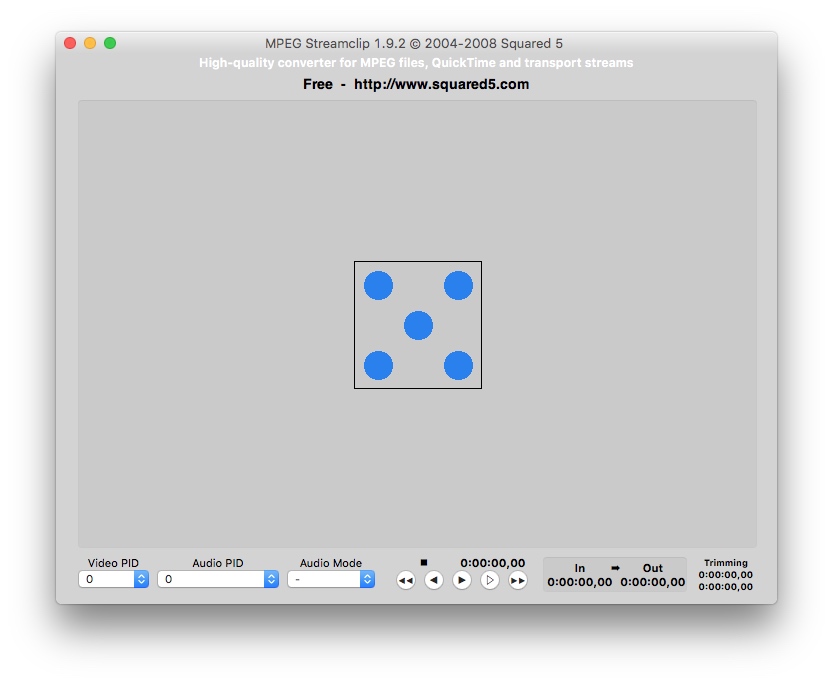
Task: Click the Audio PID label
Action: click(218, 563)
